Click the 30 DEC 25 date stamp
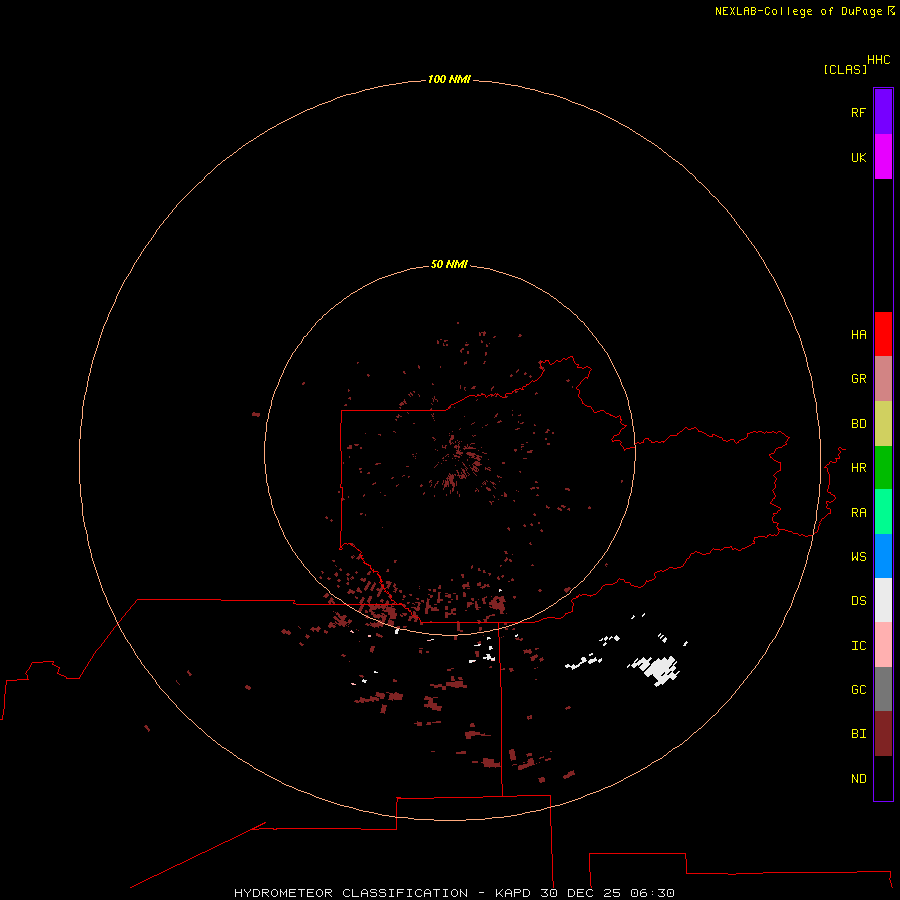 (580, 893)
